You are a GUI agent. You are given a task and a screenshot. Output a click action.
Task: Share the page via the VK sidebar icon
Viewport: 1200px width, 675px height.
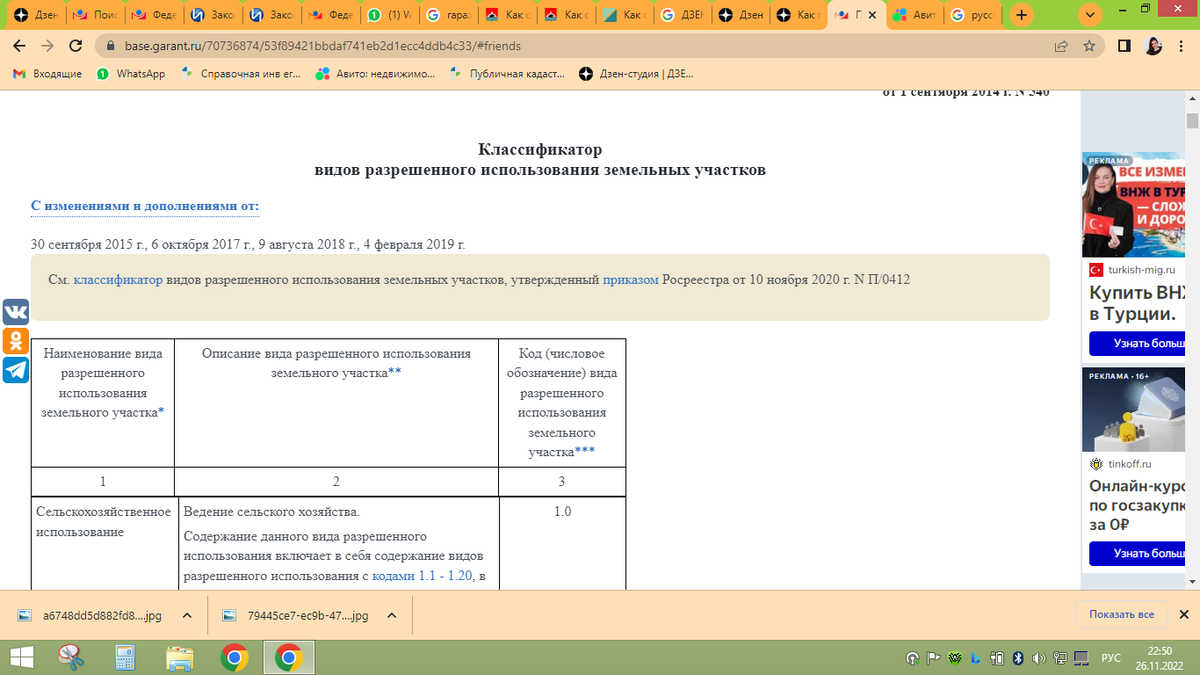[x=15, y=312]
